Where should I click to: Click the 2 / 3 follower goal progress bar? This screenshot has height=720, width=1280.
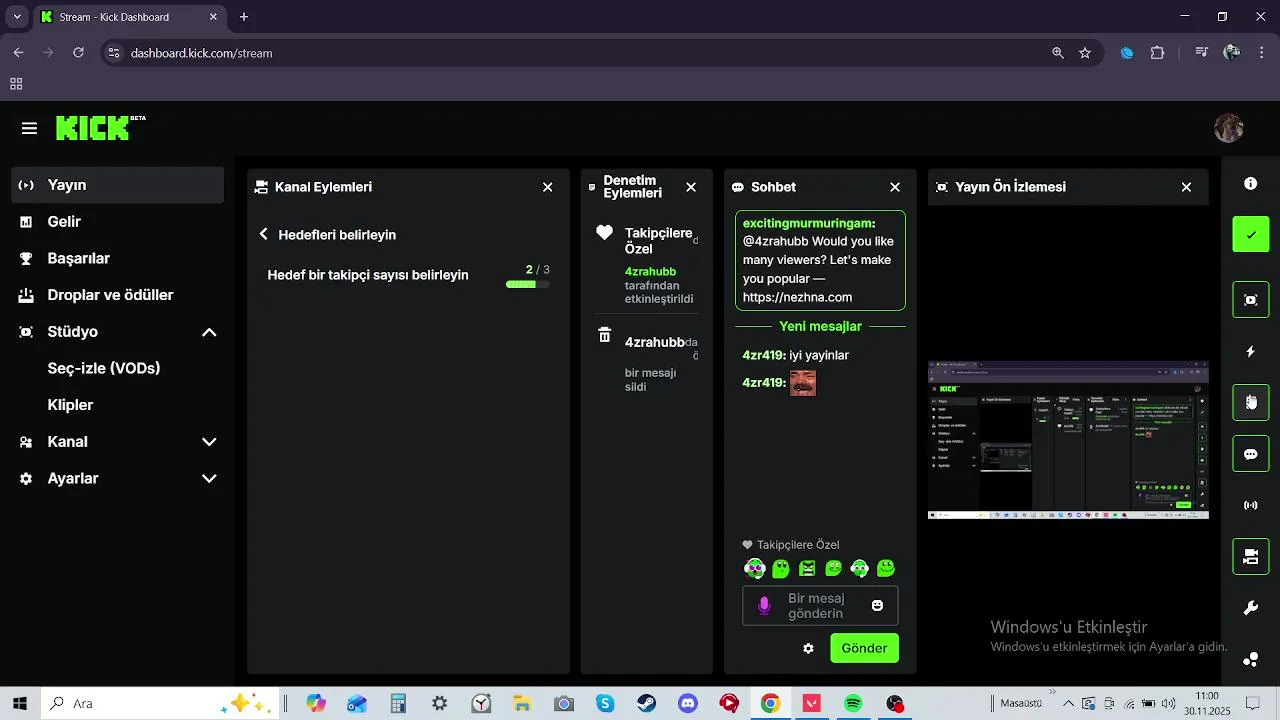pos(528,284)
